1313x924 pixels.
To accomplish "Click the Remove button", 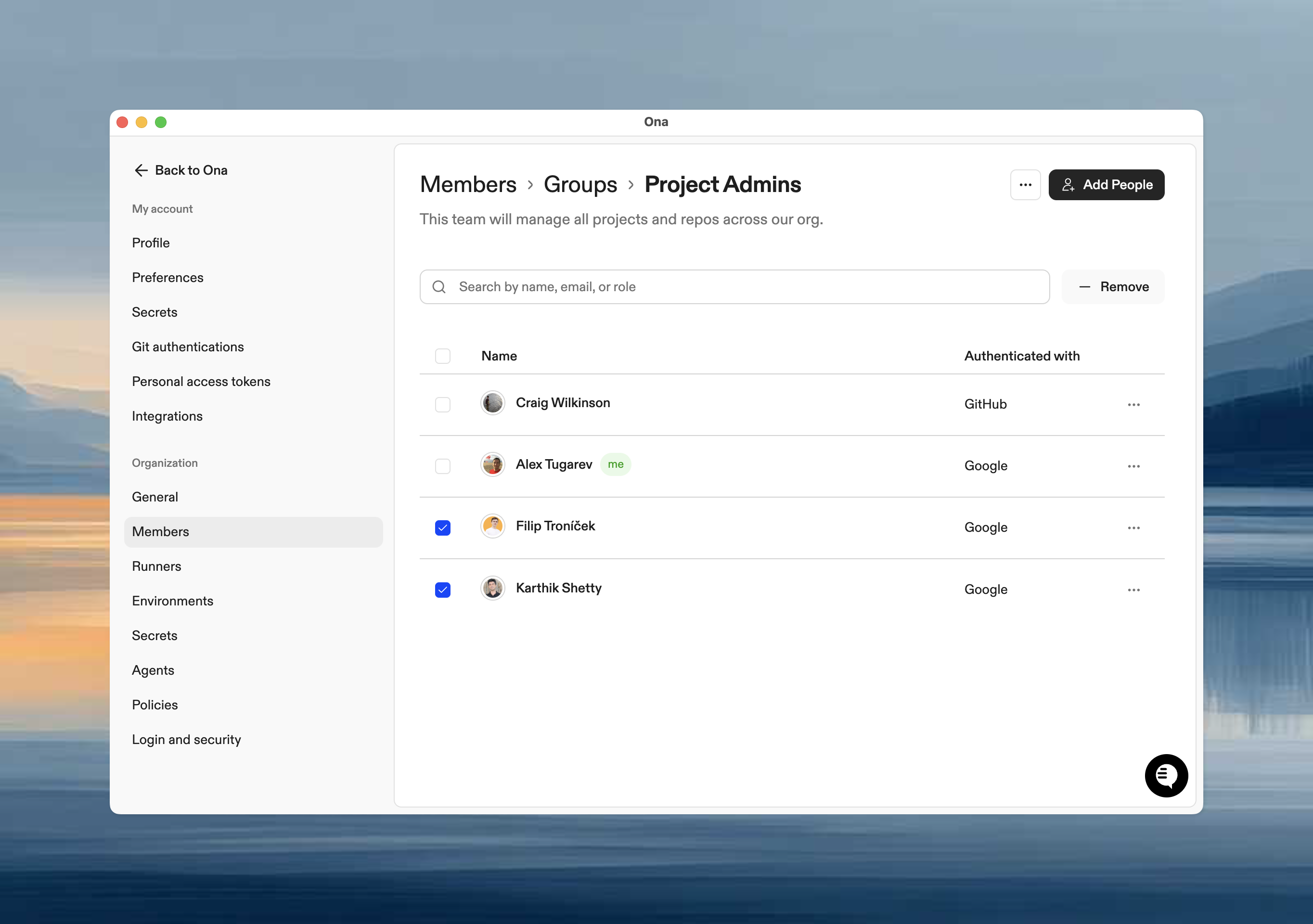I will (x=1113, y=286).
